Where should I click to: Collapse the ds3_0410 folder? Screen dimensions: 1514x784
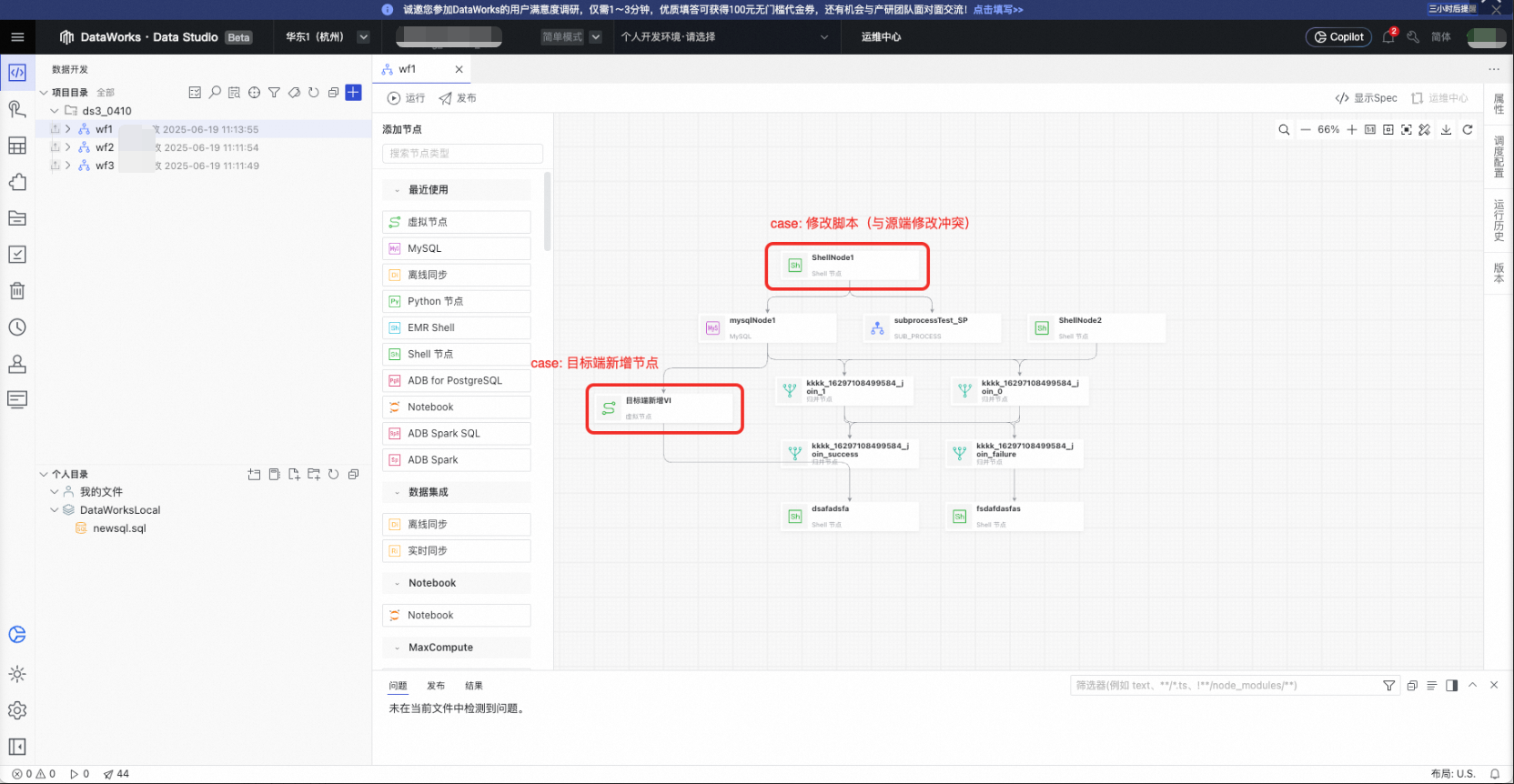pyautogui.click(x=55, y=111)
